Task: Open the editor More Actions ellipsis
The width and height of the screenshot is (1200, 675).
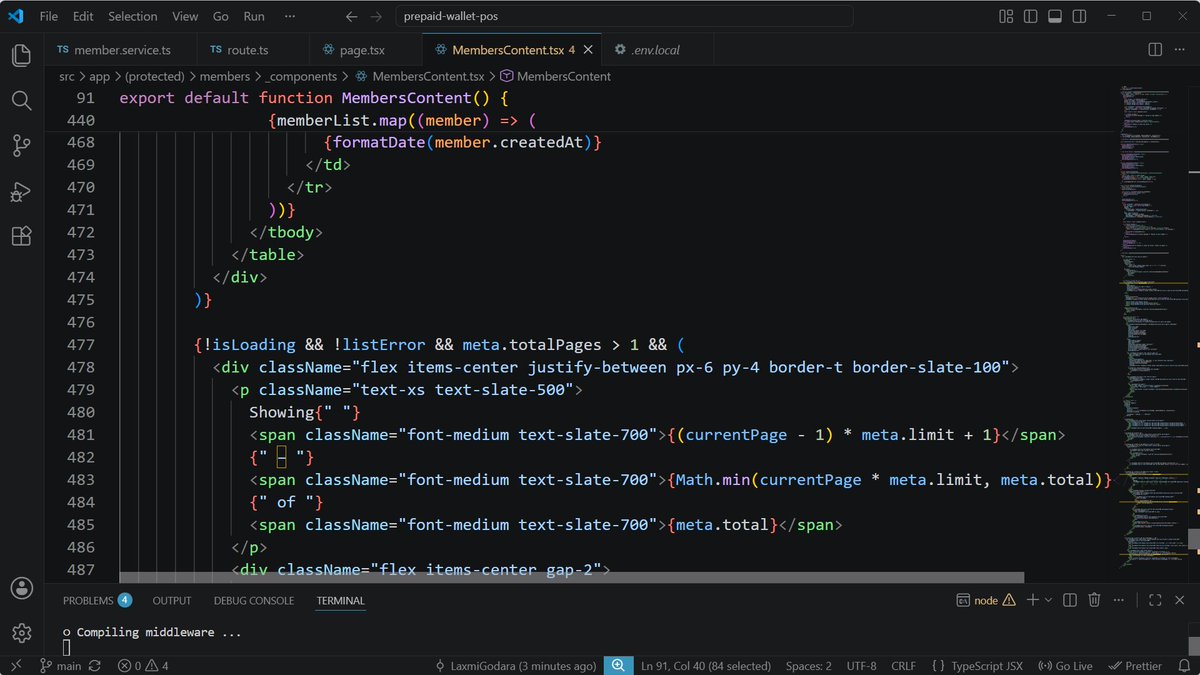Action: tap(1180, 49)
